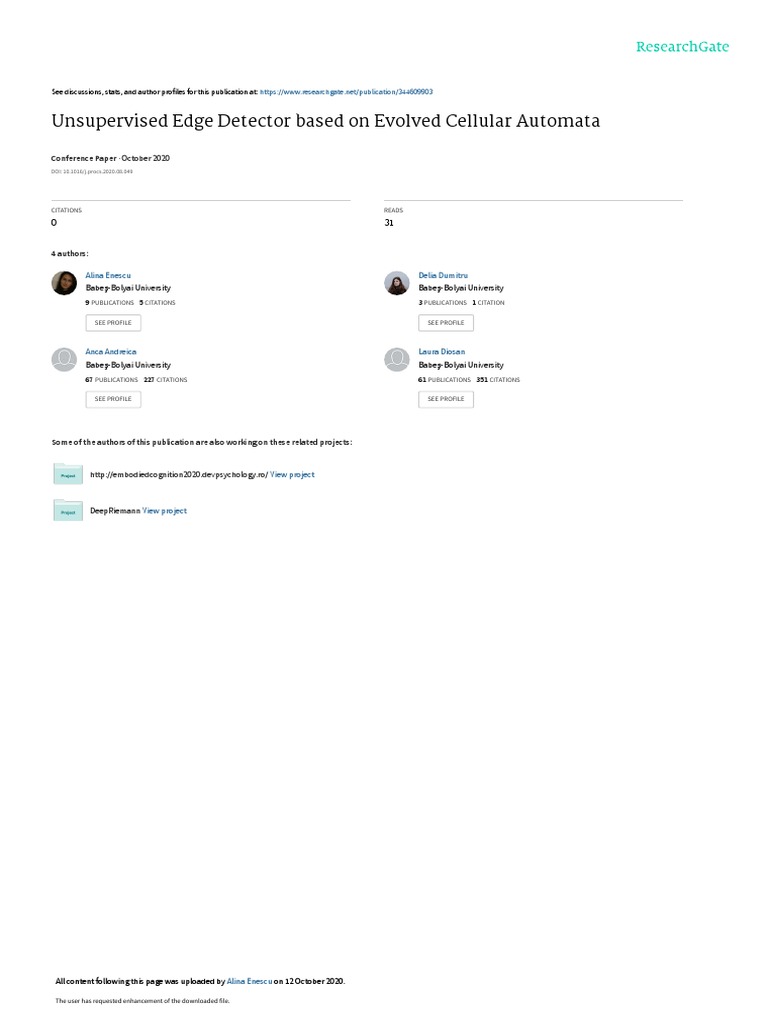Click the embodiedcognition project folder icon
This screenshot has width=768, height=1024.
[68, 474]
